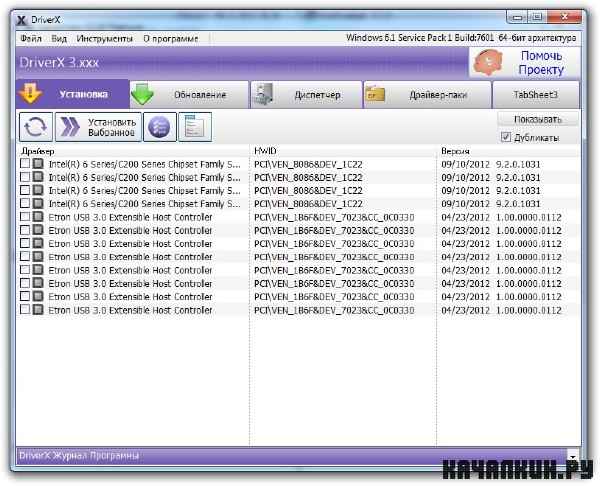Close the DriverX window

point(564,17)
